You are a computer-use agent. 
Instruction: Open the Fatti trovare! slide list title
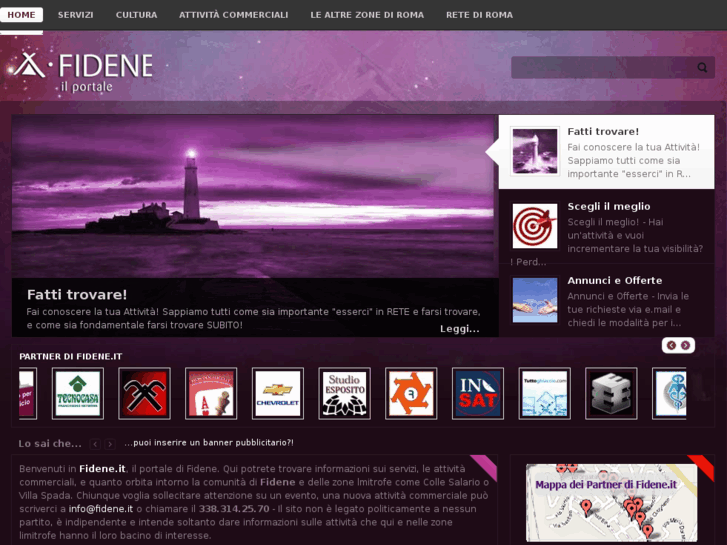[603, 132]
